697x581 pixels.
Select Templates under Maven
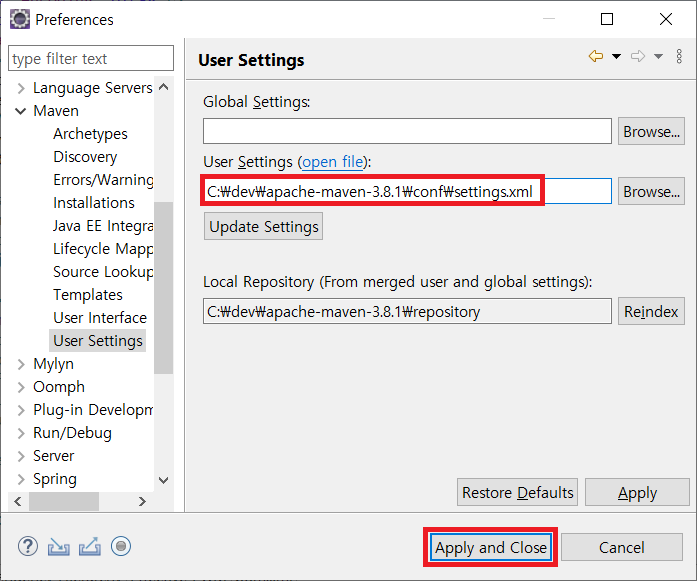[88, 295]
